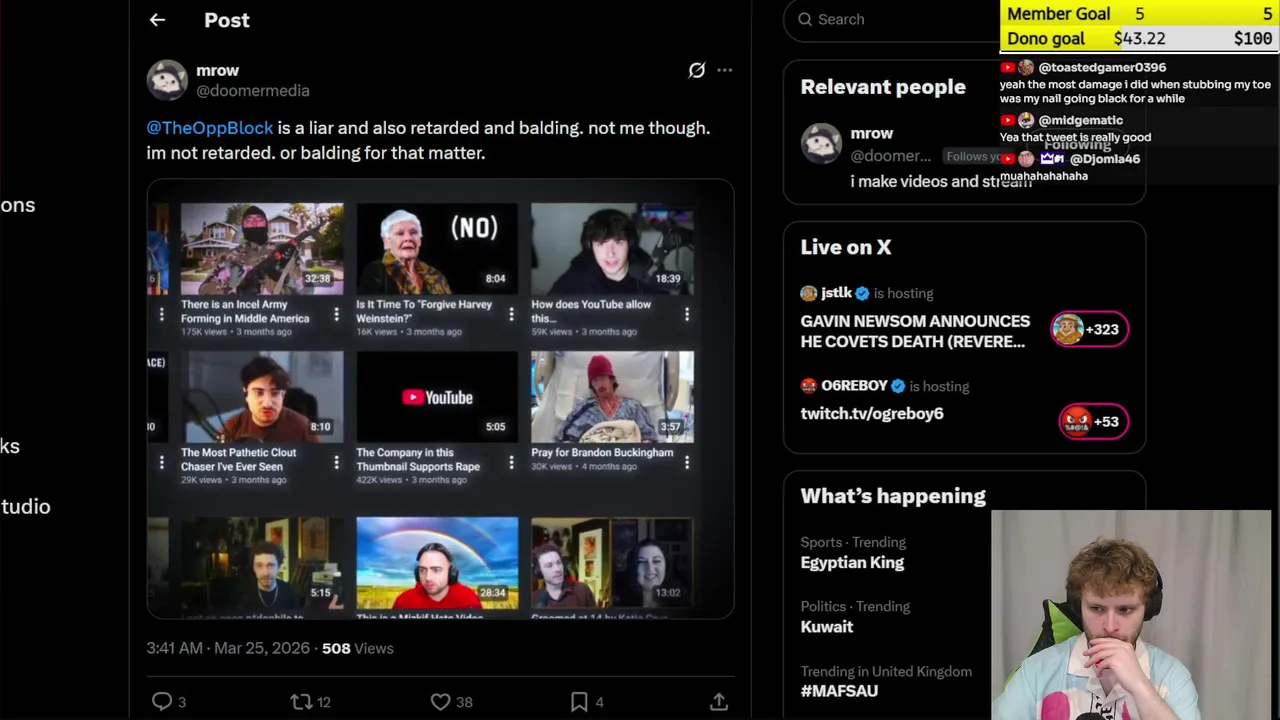Share the post using the share icon
1280x720 pixels.
[719, 702]
